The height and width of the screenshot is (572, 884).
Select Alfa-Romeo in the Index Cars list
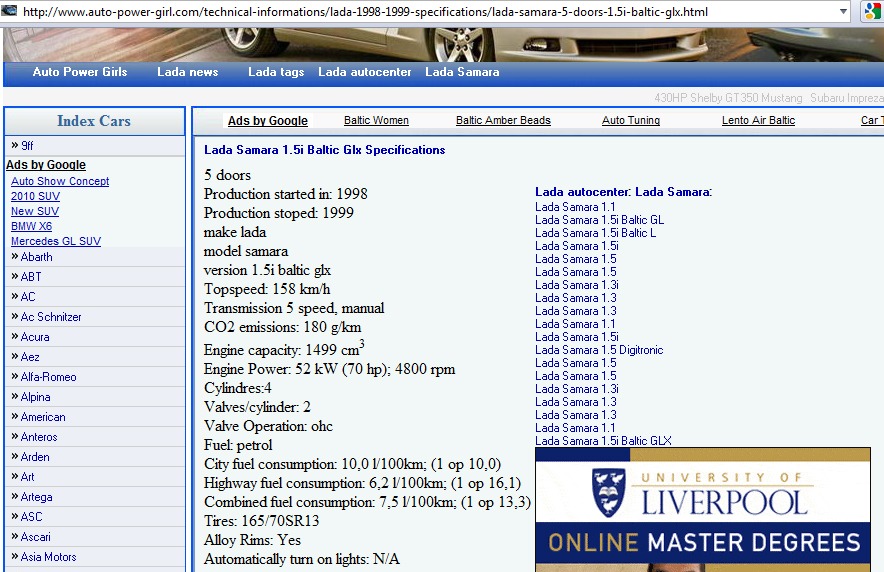[x=48, y=377]
